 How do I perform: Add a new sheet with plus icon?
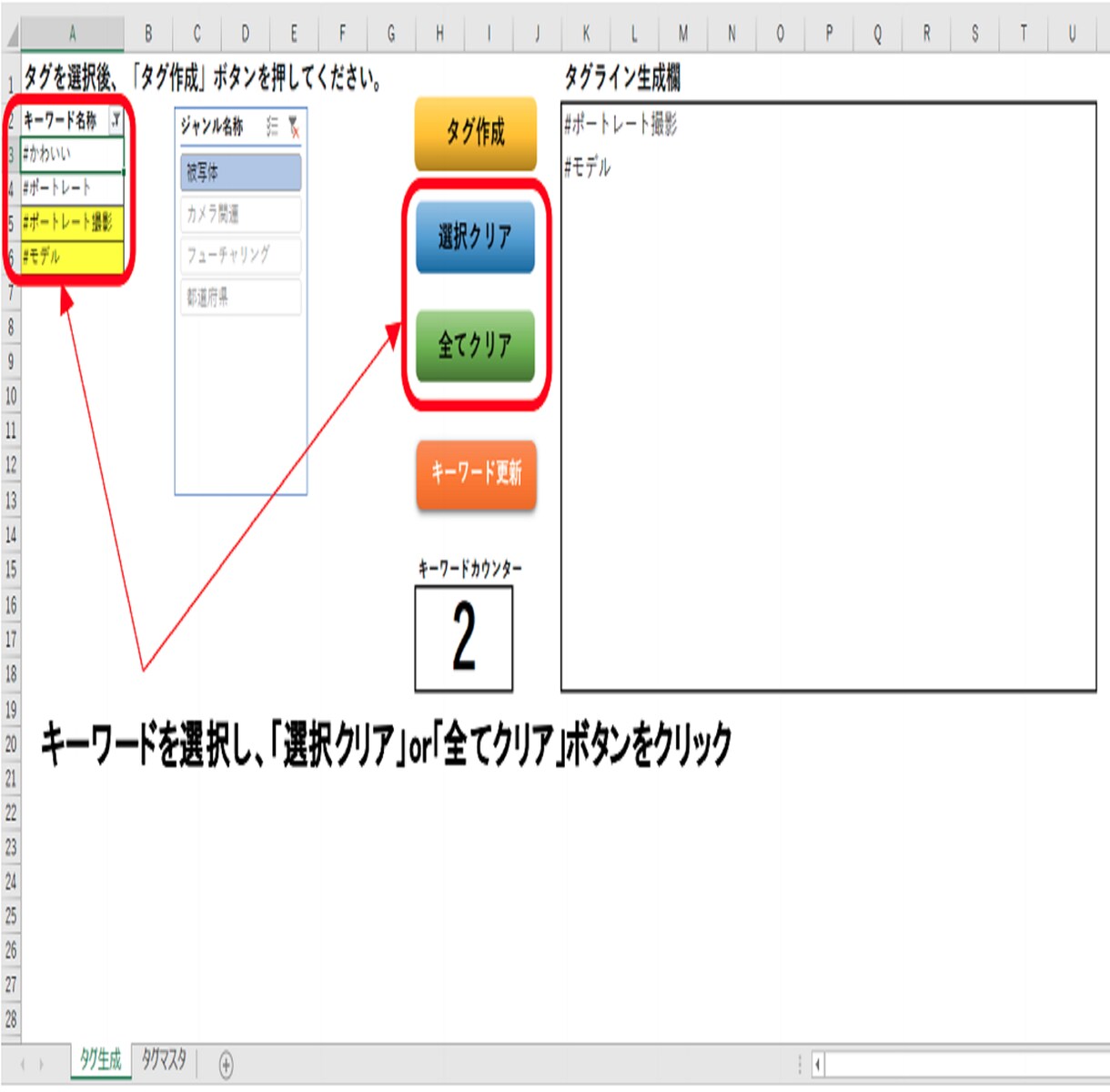pos(226,1064)
